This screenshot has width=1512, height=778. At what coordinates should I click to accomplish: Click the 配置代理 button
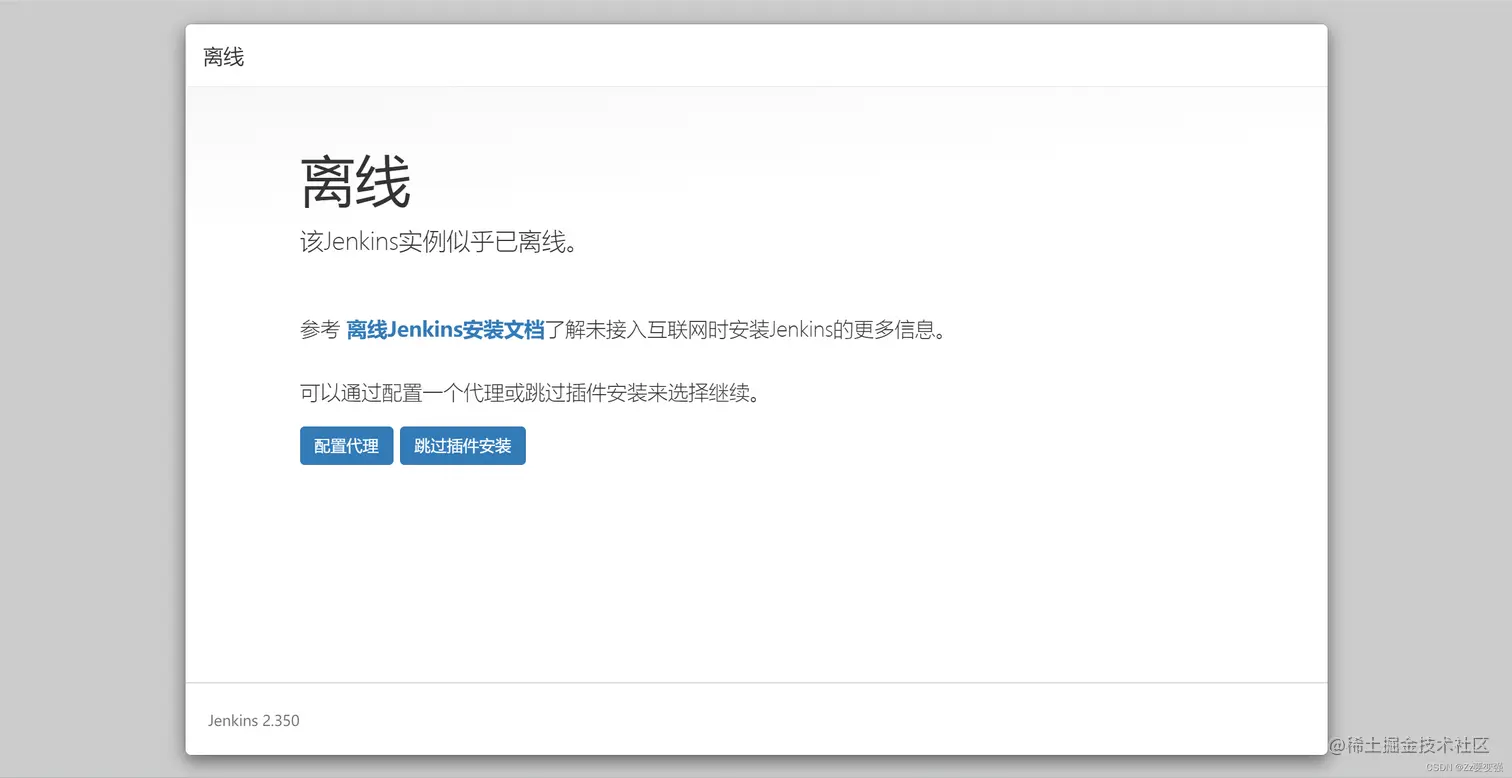coord(346,446)
